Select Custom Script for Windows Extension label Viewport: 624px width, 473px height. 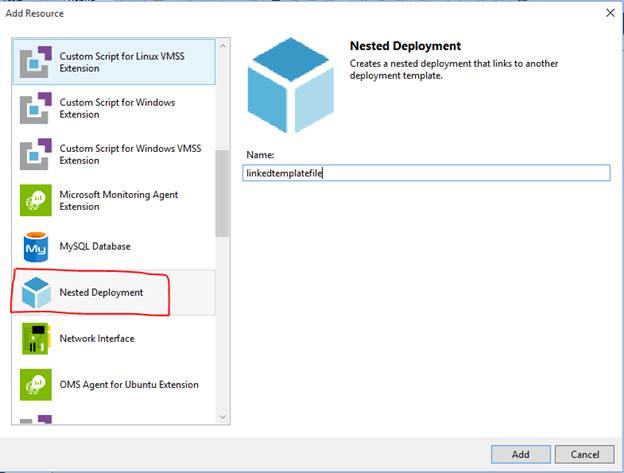pos(117,108)
